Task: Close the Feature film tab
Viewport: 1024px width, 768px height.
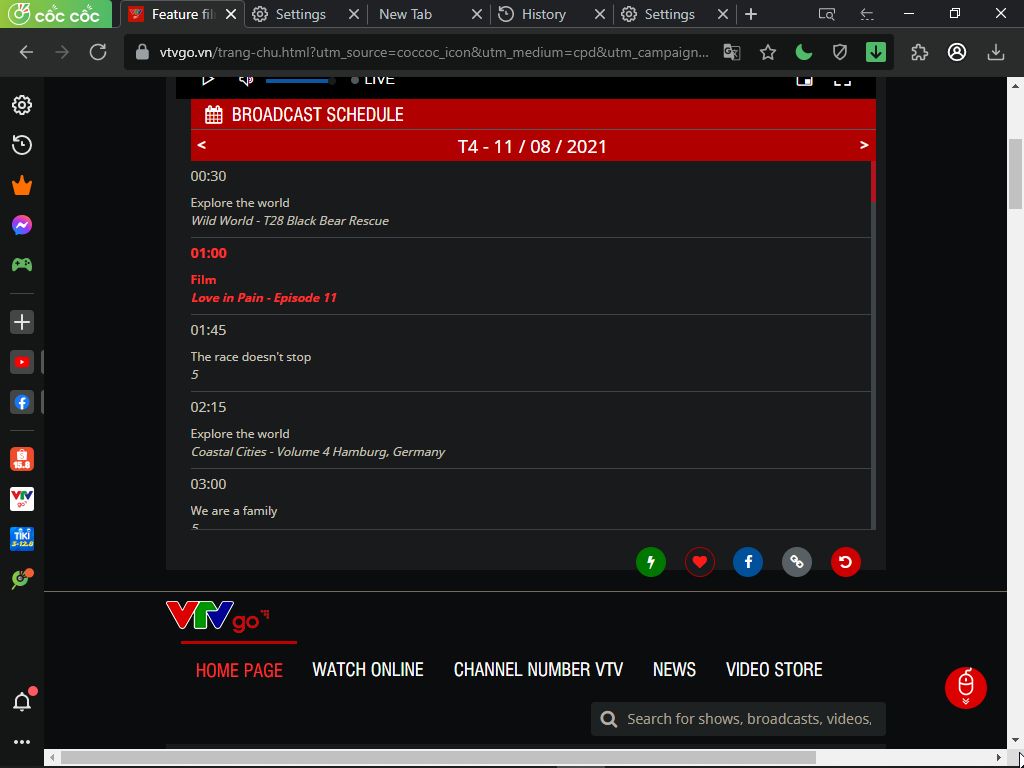Action: click(x=231, y=14)
